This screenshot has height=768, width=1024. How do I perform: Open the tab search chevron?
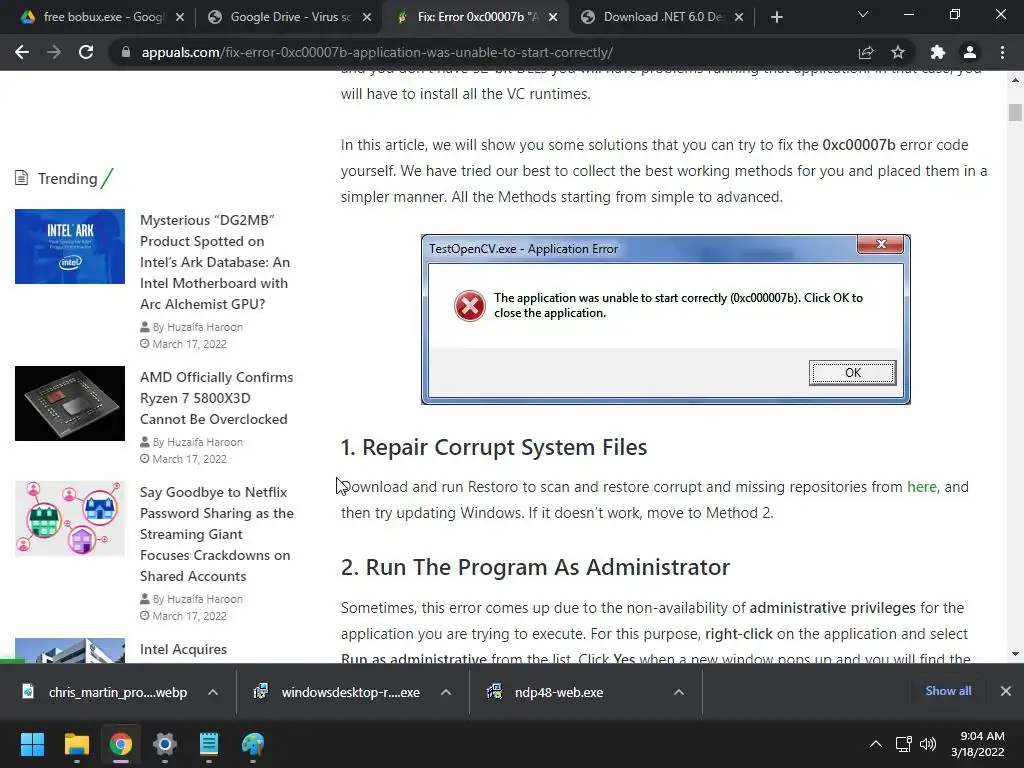point(863,14)
